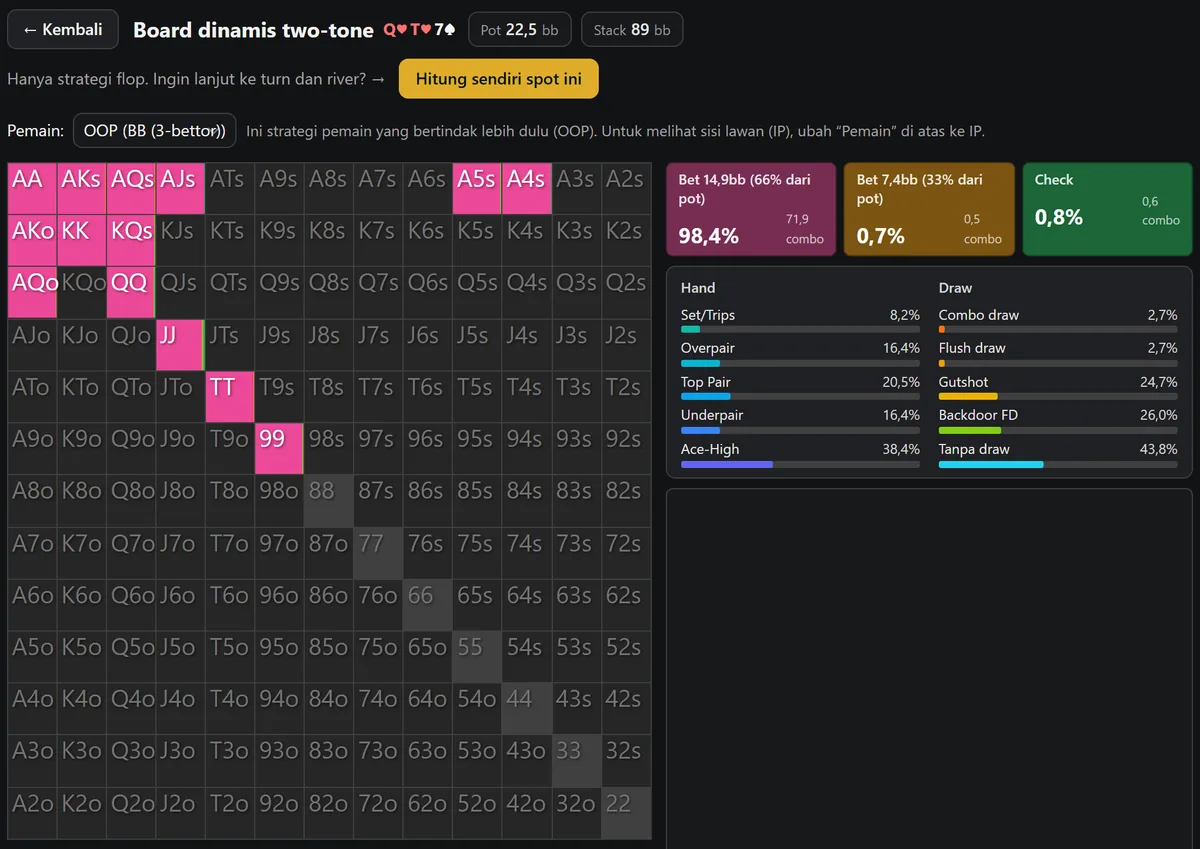
Task: Select the 22 hand cell
Action: 626,813
